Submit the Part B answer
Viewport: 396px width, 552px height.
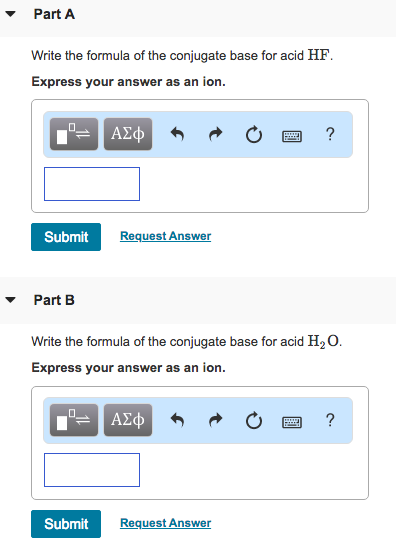(66, 524)
